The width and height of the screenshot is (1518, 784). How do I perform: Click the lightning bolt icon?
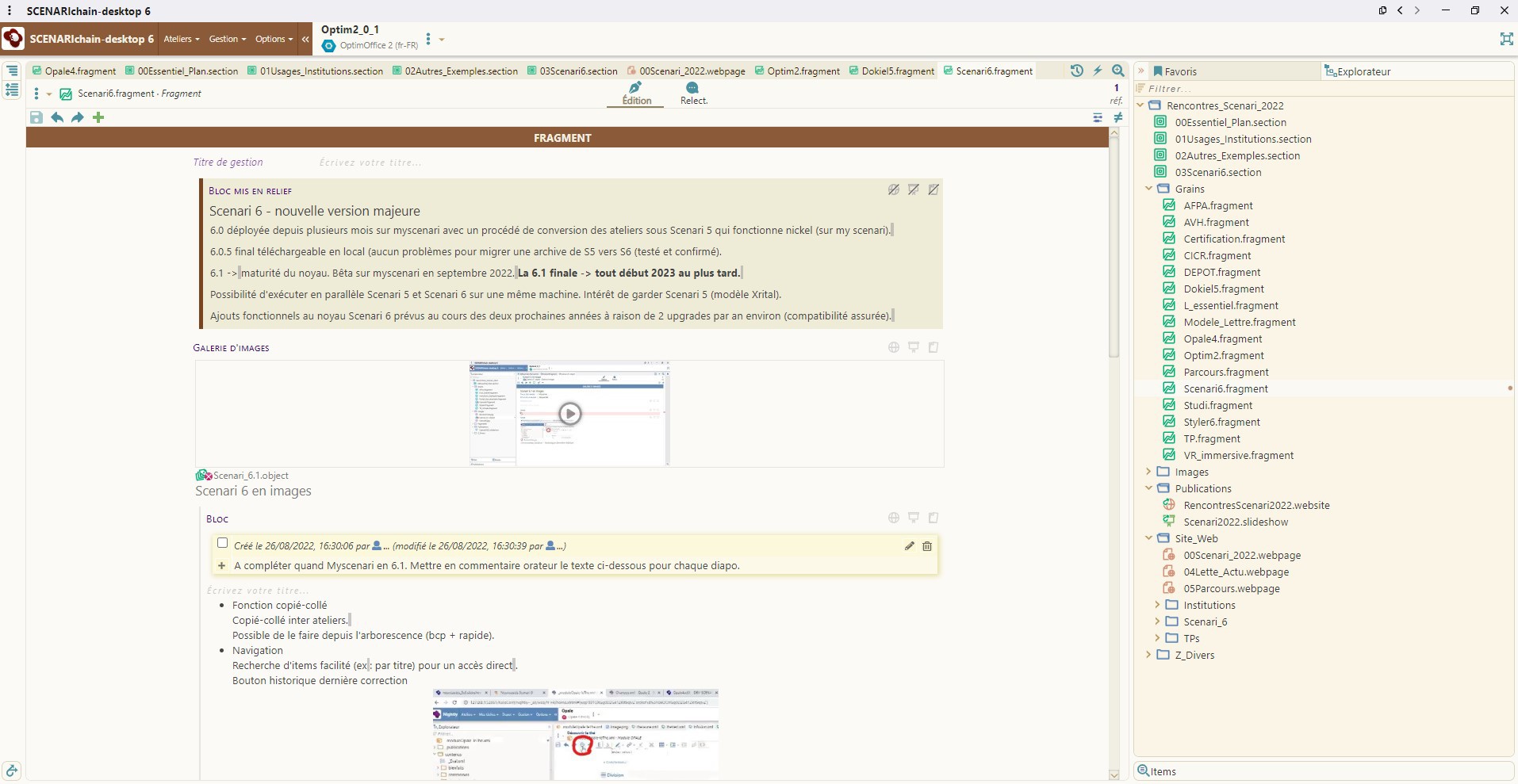tap(1098, 71)
